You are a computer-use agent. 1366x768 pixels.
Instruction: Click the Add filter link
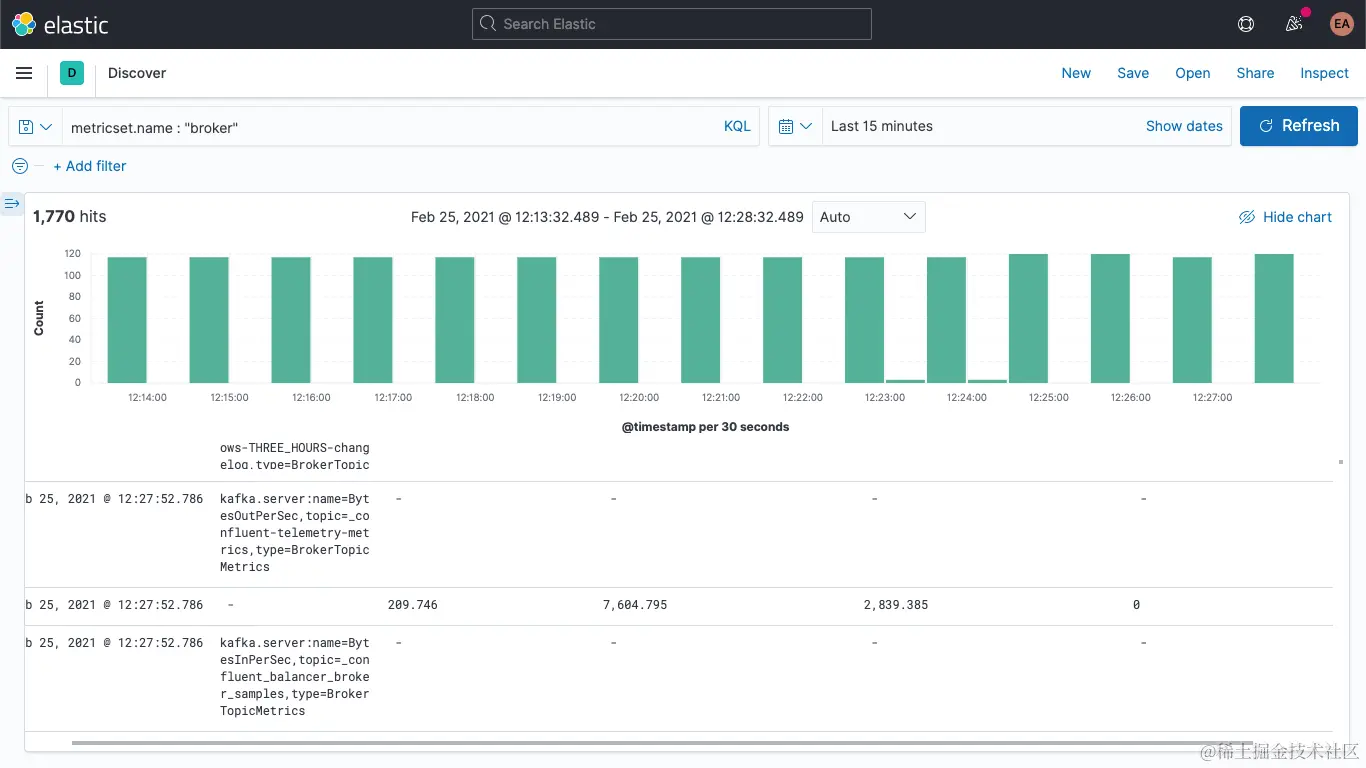tap(90, 166)
